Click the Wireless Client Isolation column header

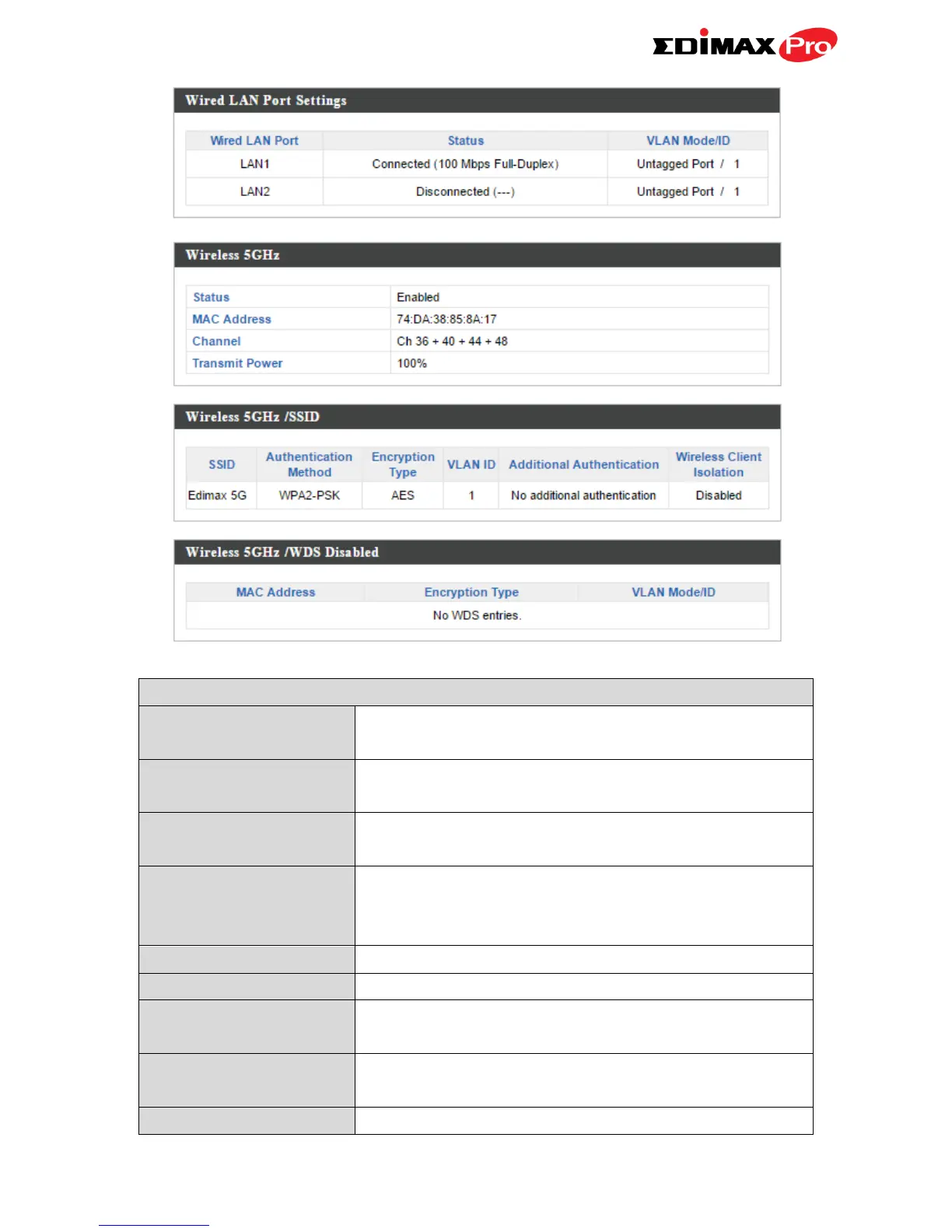pyautogui.click(x=718, y=464)
